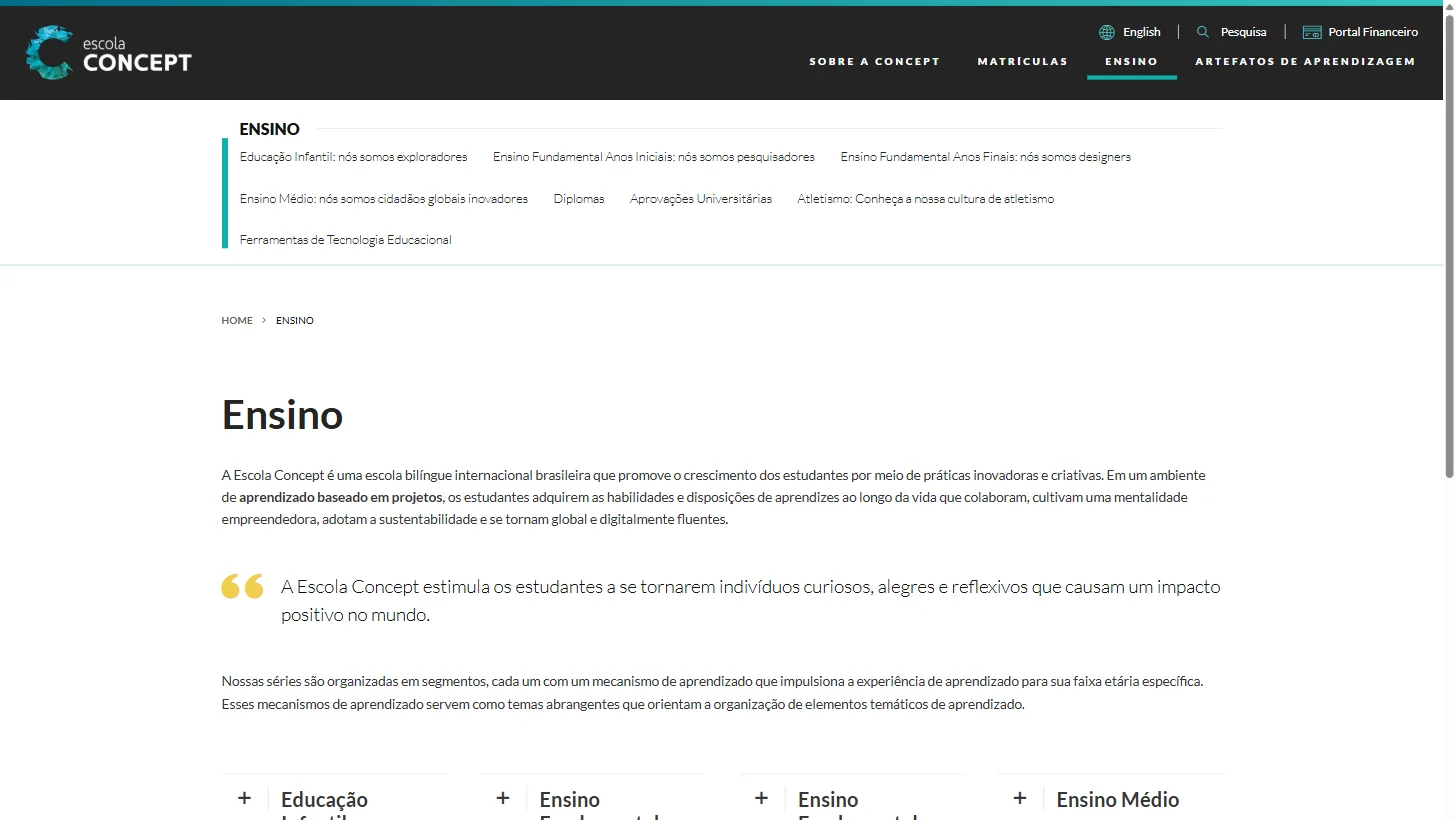Open the Sobre a Concept menu
The image size is (1456, 820).
tap(875, 62)
